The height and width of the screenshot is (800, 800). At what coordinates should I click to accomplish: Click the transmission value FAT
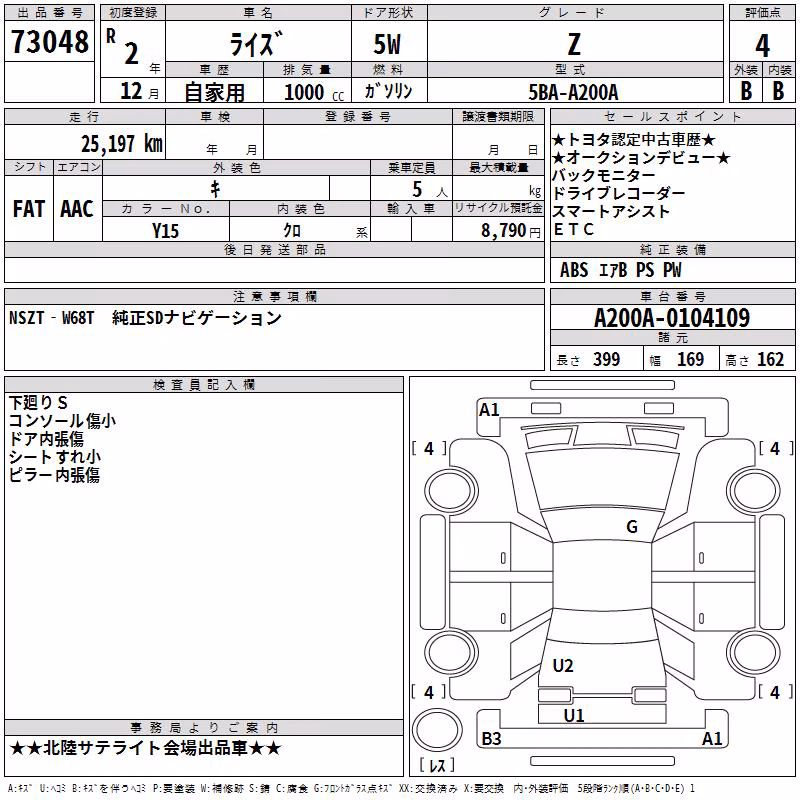pyautogui.click(x=29, y=209)
